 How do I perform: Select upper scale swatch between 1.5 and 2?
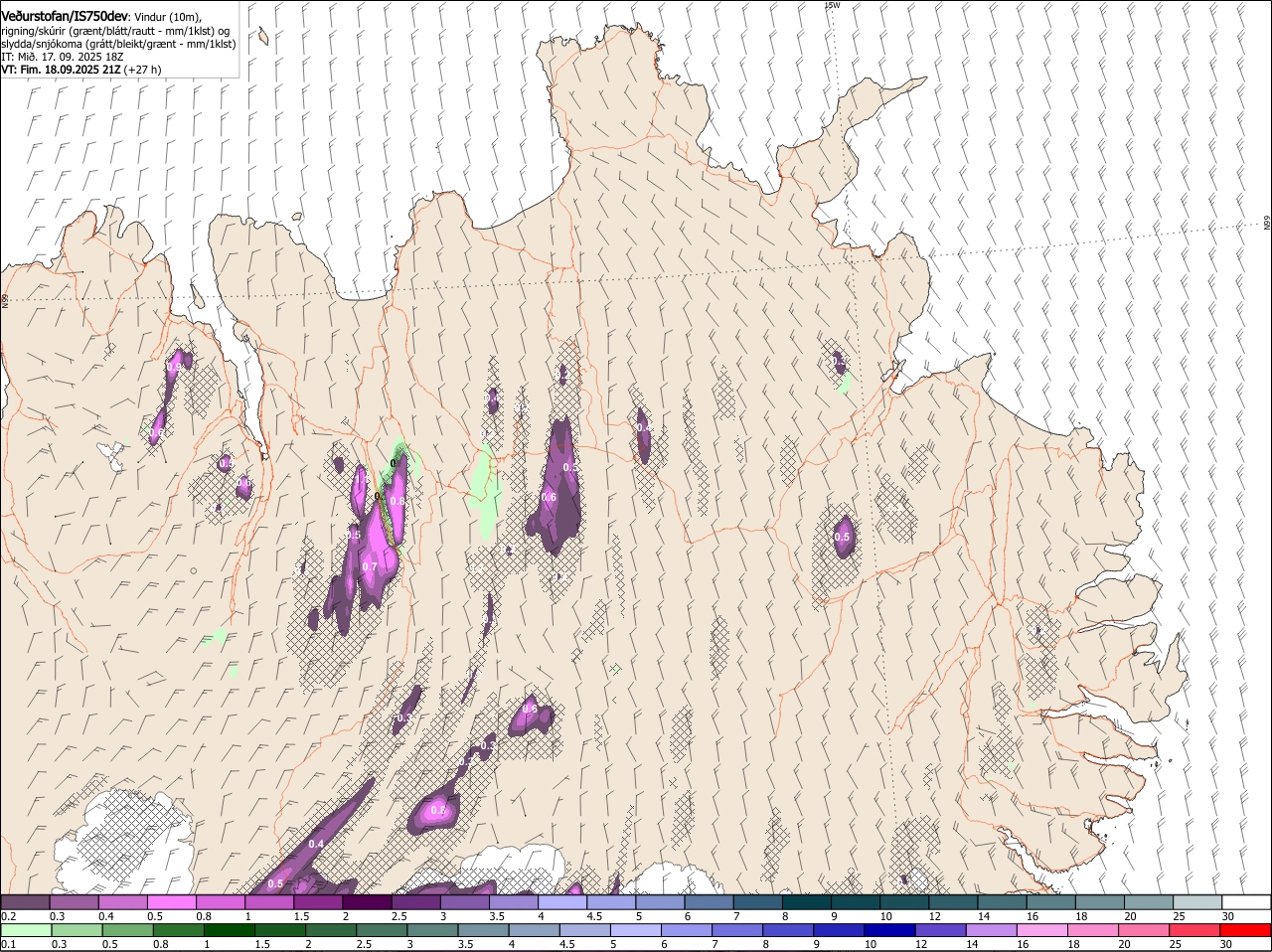[318, 901]
